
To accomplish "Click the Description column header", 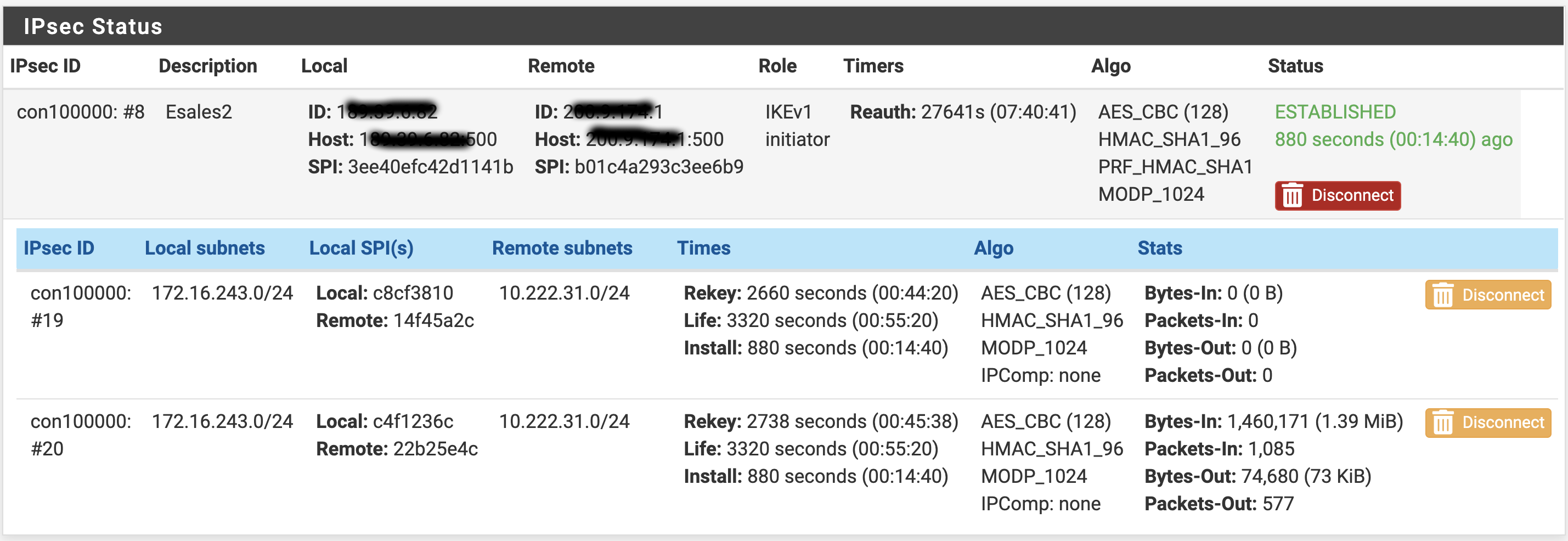I will (x=207, y=66).
